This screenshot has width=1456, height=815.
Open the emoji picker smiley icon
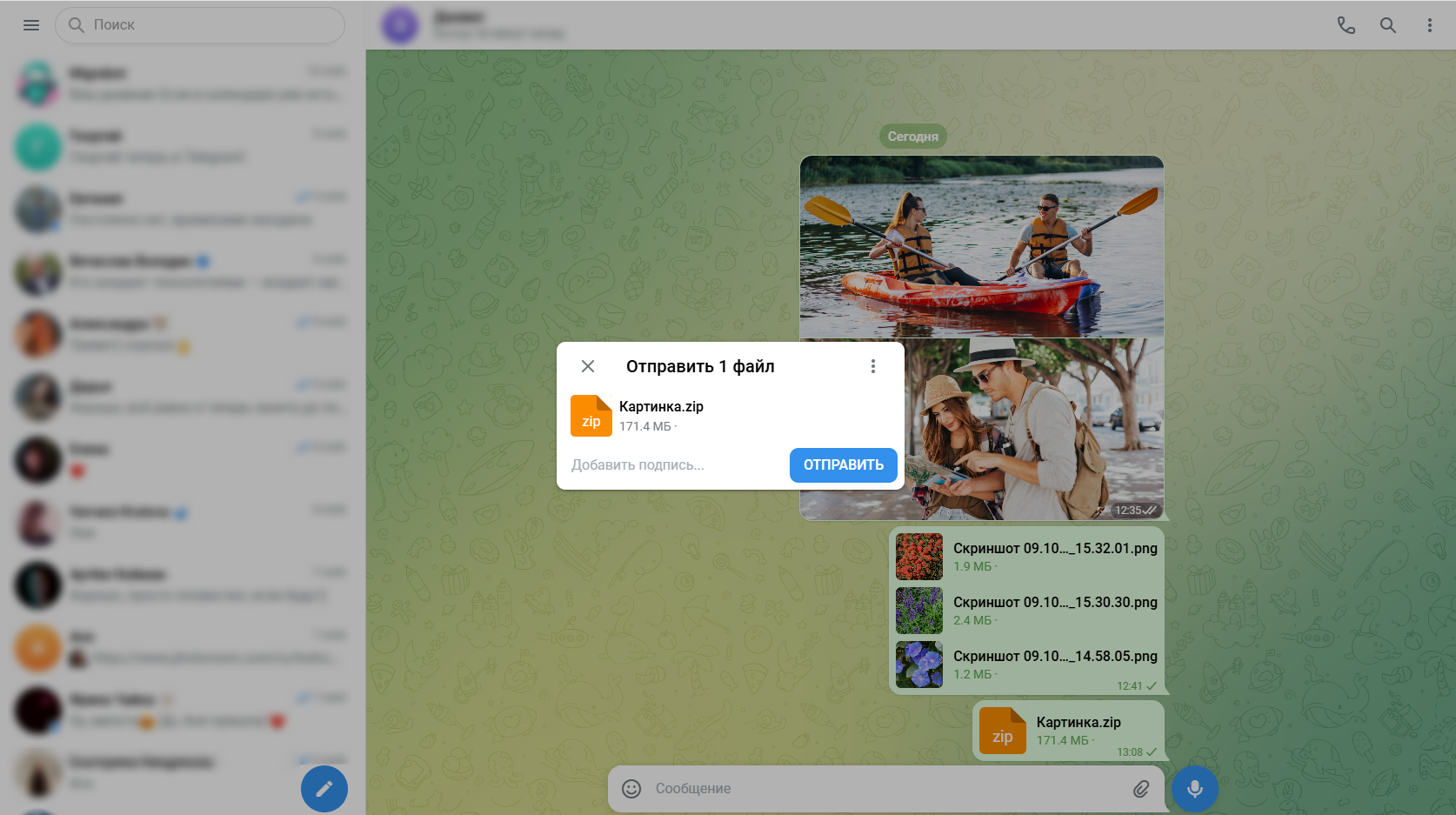pyautogui.click(x=631, y=789)
